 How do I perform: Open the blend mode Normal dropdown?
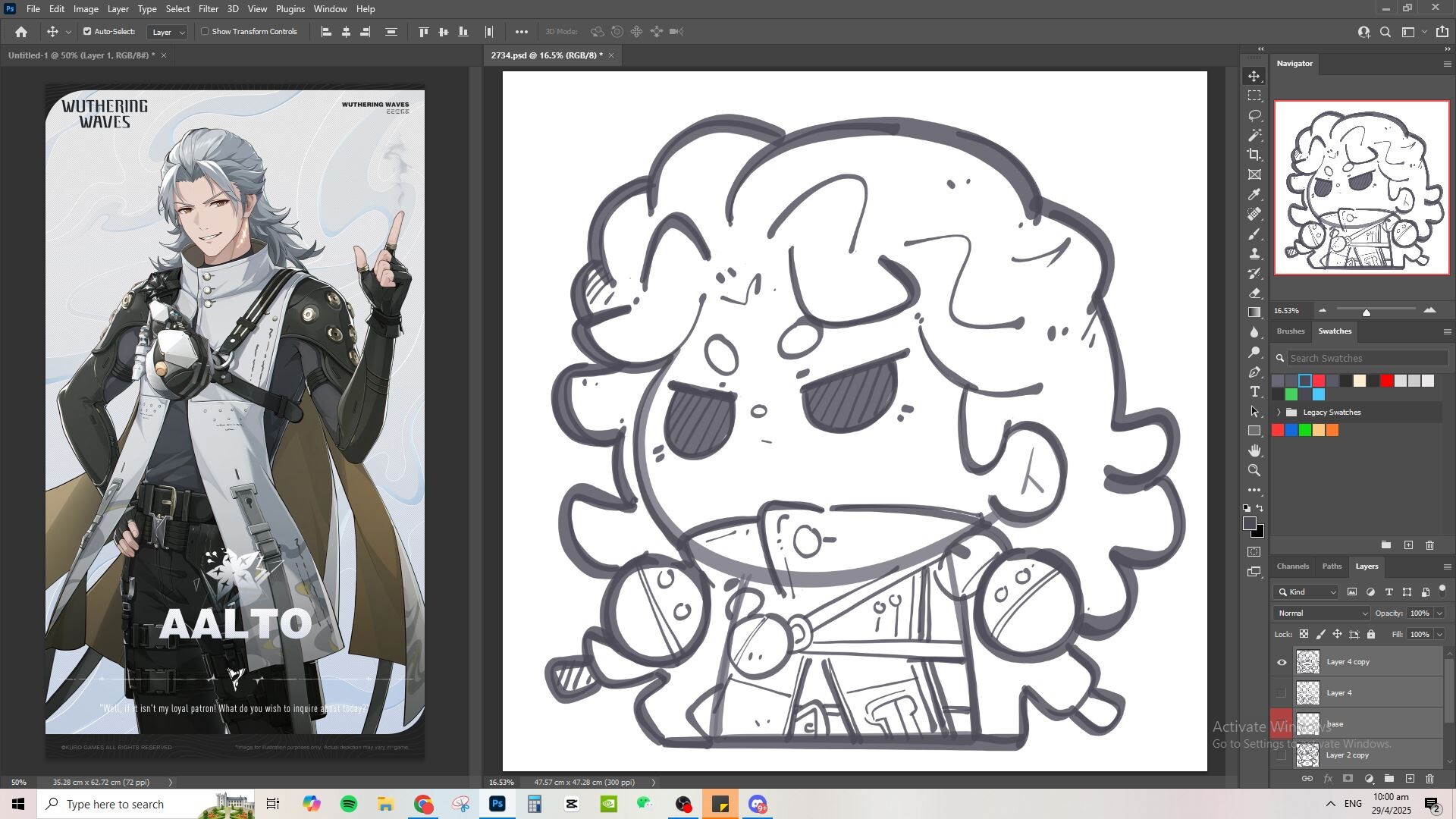click(1322, 613)
